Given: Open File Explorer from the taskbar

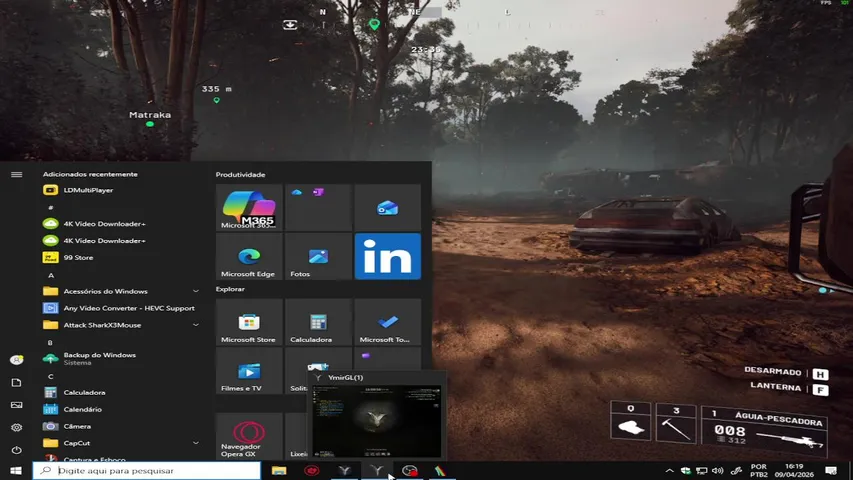Looking at the screenshot, I should click(x=279, y=471).
